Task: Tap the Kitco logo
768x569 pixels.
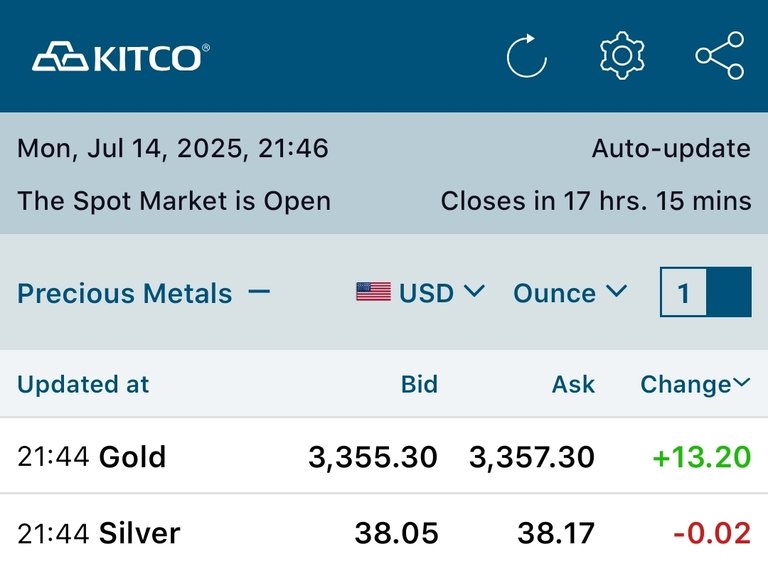Action: [x=121, y=57]
